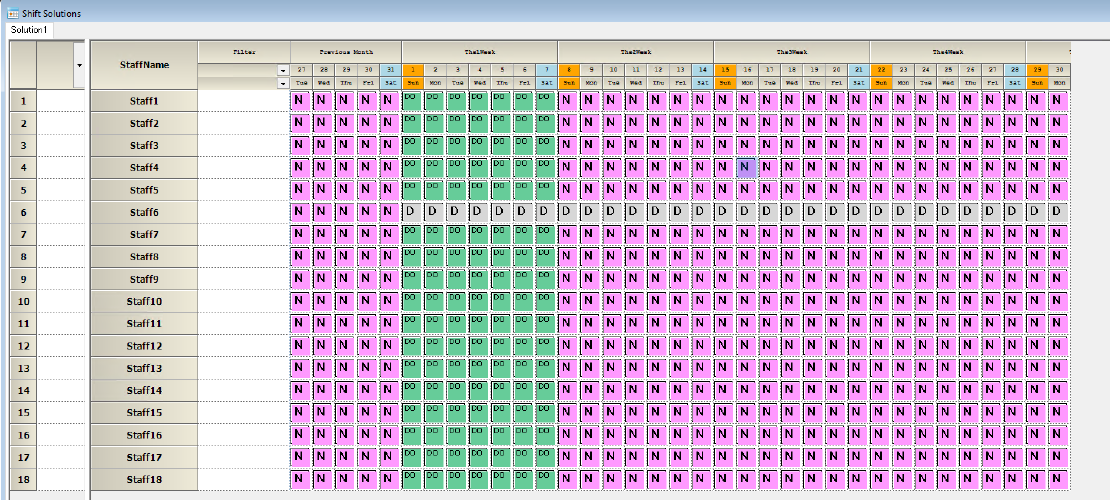Select the Staff1 name cell
This screenshot has height=500, width=1110.
click(x=144, y=101)
